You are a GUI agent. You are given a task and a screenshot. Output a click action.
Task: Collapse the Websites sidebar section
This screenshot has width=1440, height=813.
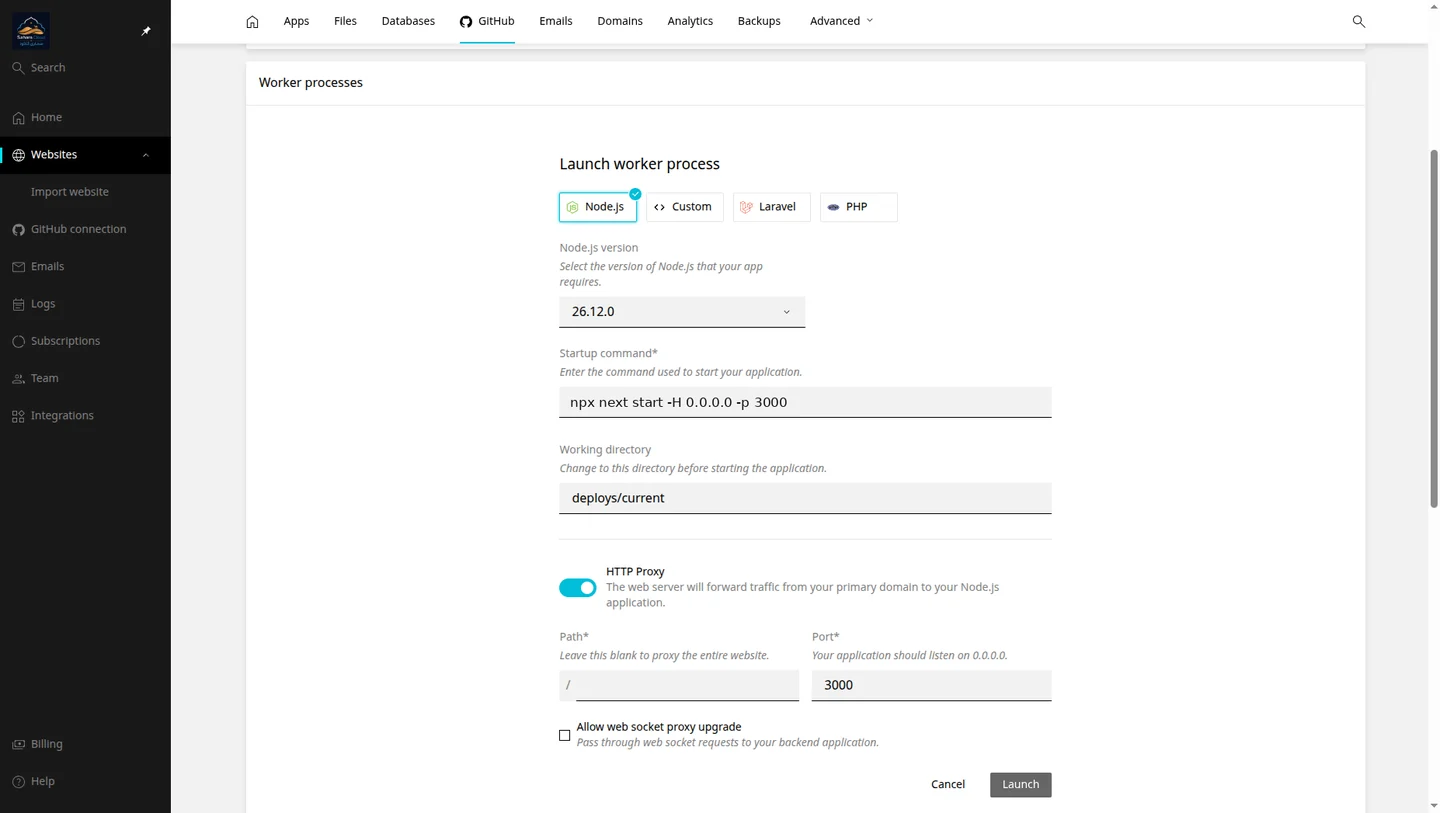click(146, 155)
